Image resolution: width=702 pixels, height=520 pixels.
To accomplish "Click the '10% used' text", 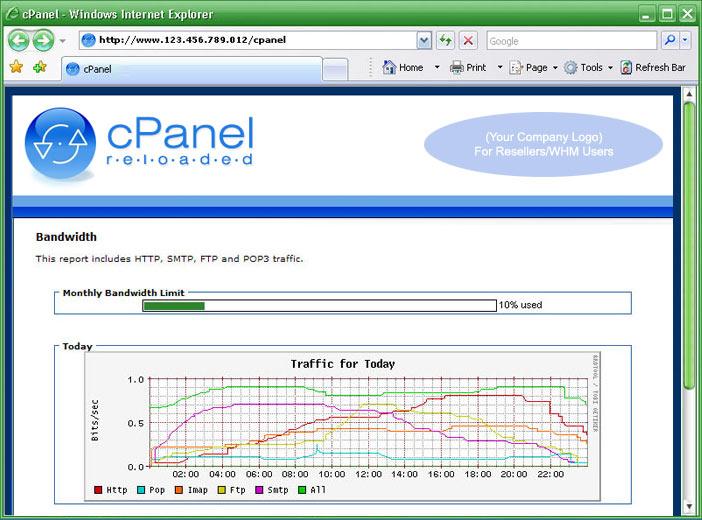I will pyautogui.click(x=520, y=305).
